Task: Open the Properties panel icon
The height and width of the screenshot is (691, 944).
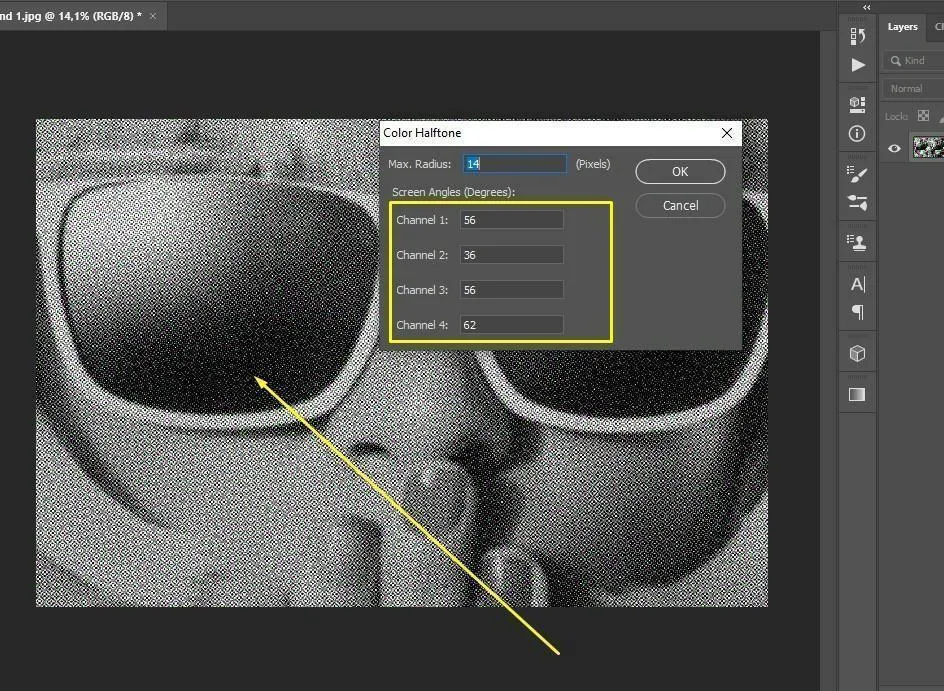Action: coord(857,103)
